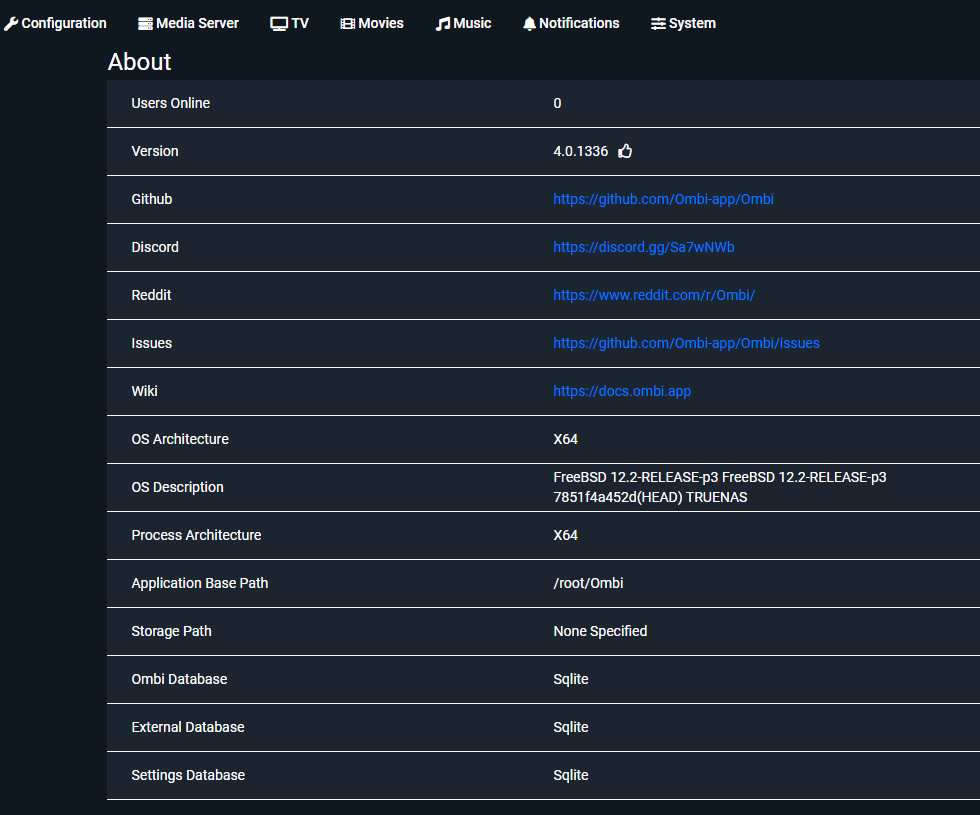980x815 pixels.
Task: Click the film strip icon beside Movies
Action: (x=348, y=24)
